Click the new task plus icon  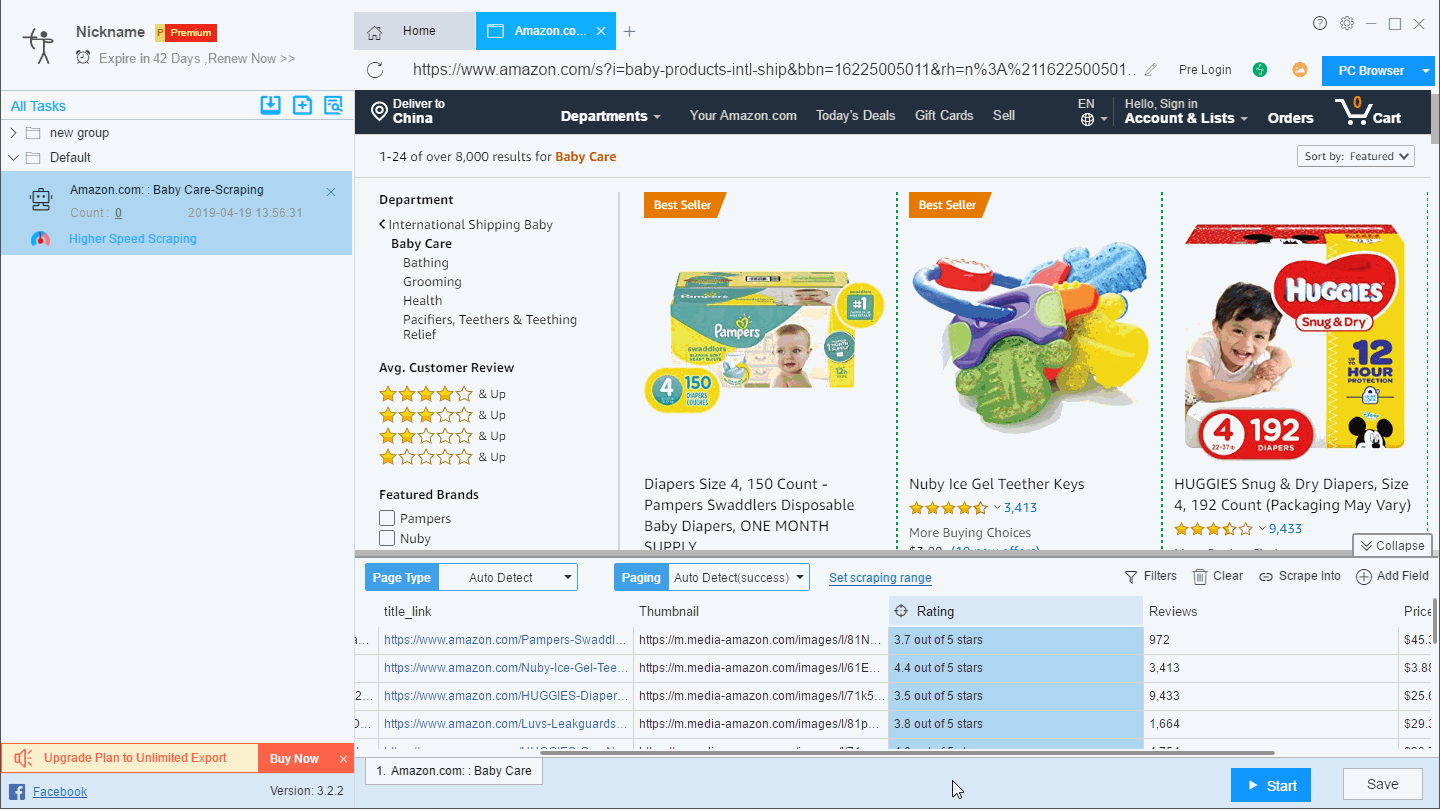(302, 105)
